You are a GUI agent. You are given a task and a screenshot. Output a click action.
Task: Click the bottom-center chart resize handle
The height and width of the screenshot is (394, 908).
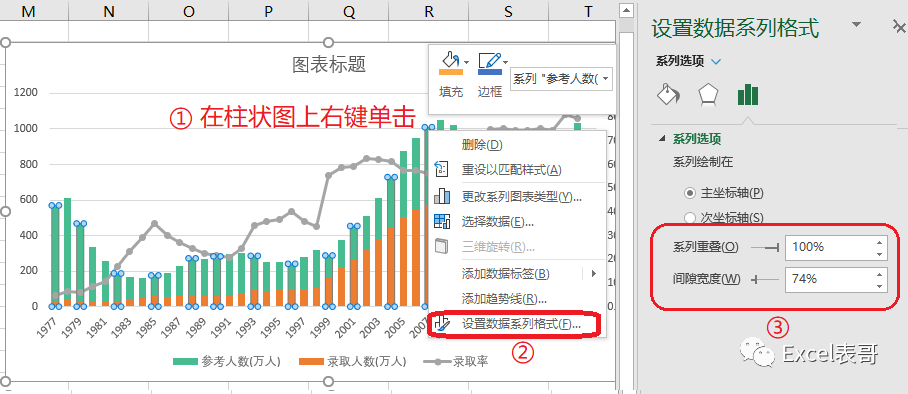(328, 381)
